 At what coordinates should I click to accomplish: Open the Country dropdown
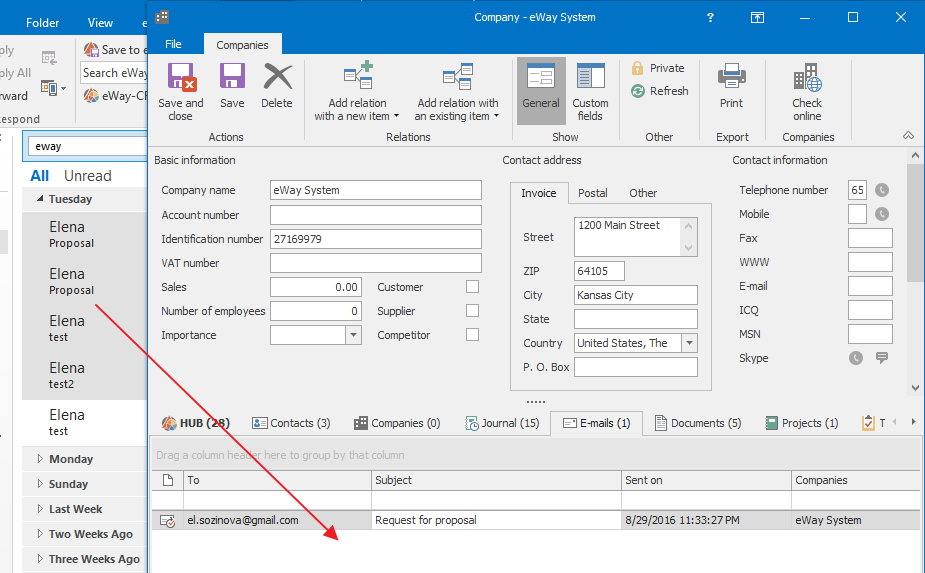click(689, 343)
